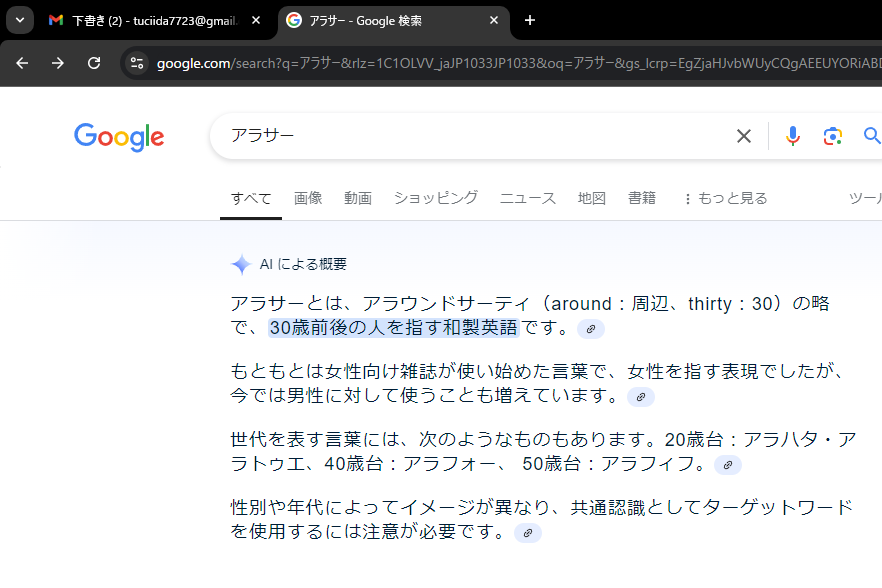
Task: View site information icon in address bar
Action: click(x=137, y=63)
